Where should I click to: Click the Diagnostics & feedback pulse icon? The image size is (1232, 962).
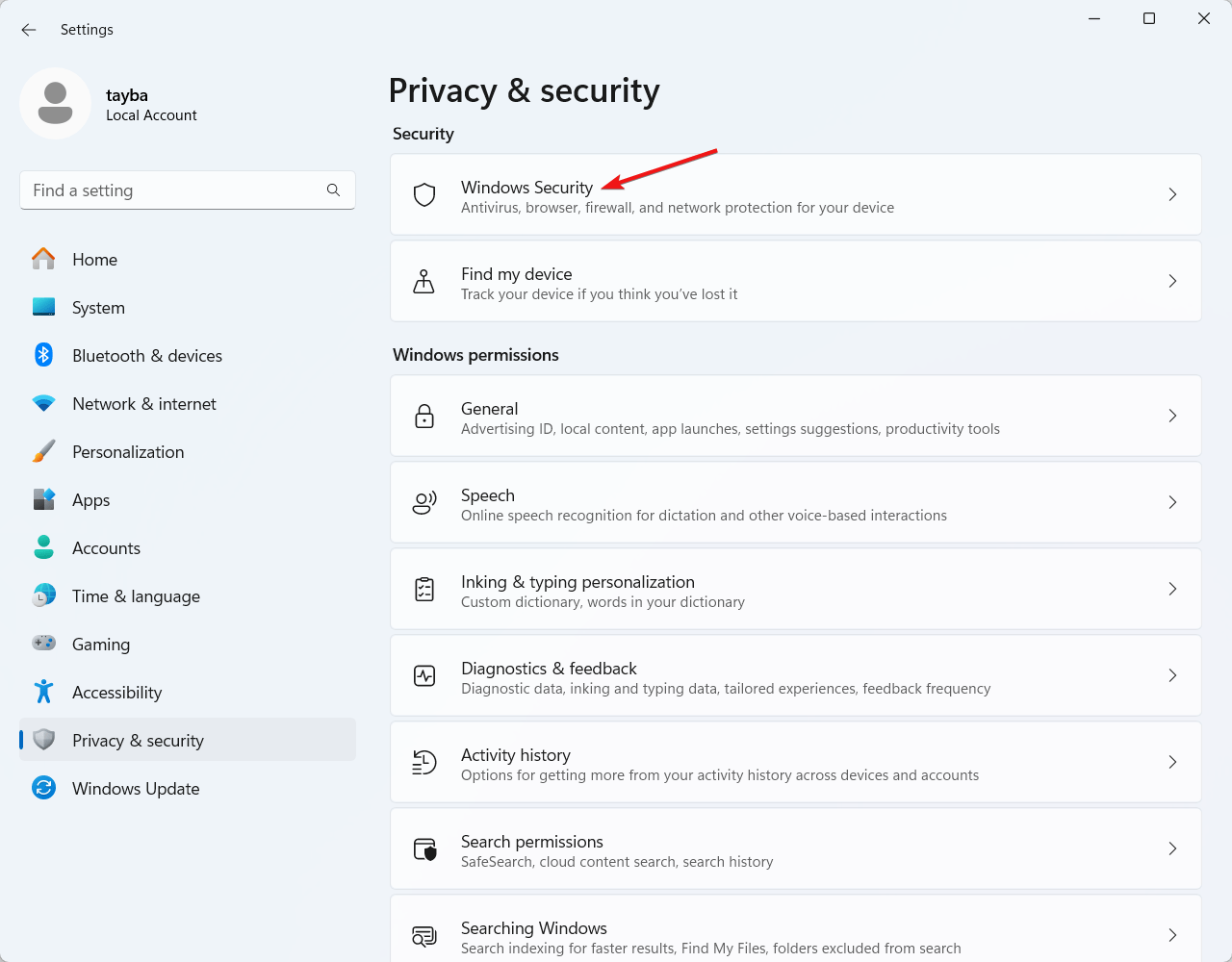coord(424,675)
